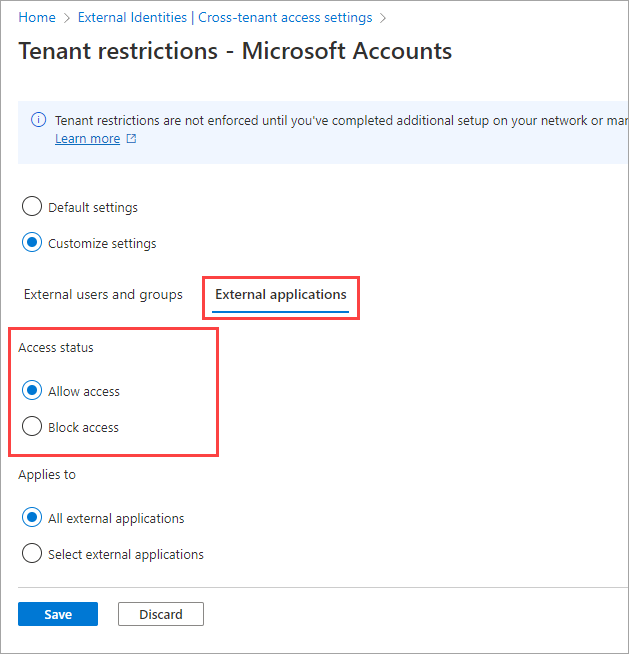Click the breadcrumb chevron after Home
Viewport: 629px width, 654px height.
[x=67, y=18]
